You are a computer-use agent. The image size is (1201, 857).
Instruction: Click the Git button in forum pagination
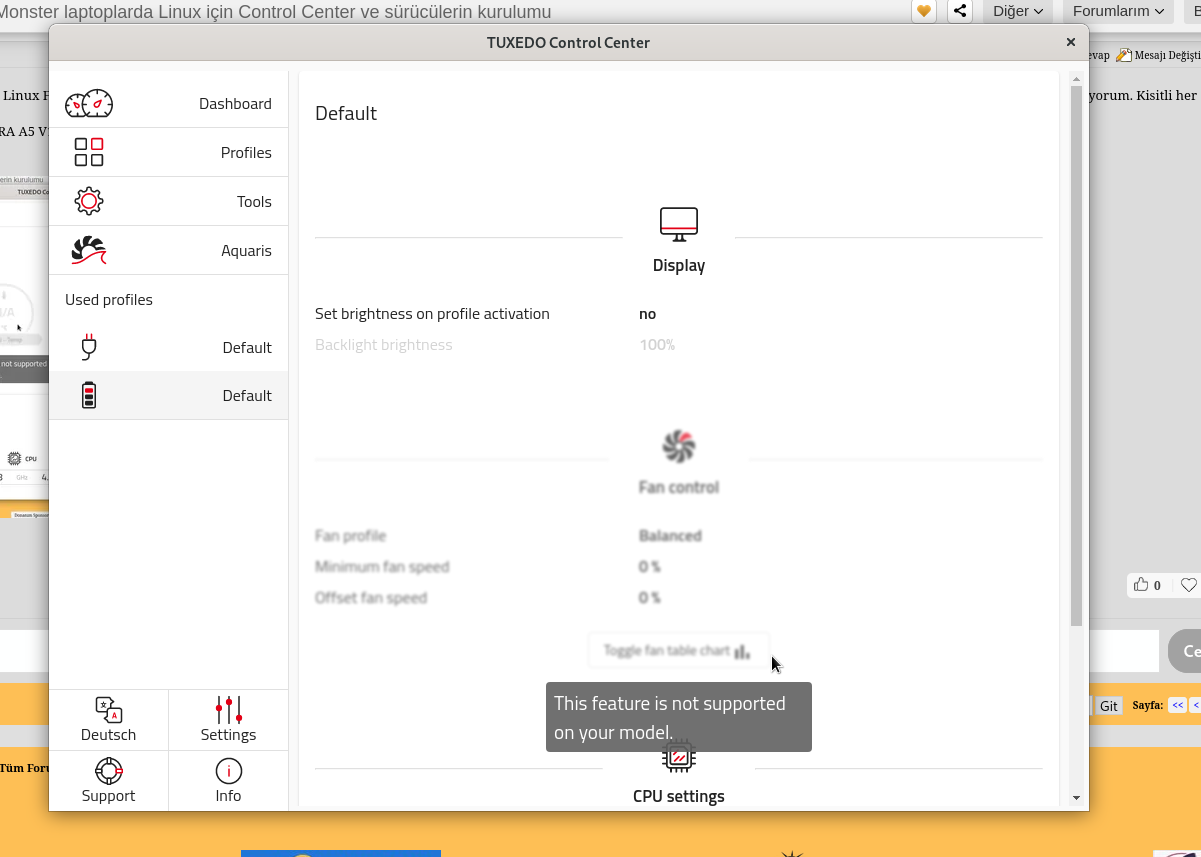coord(1109,706)
